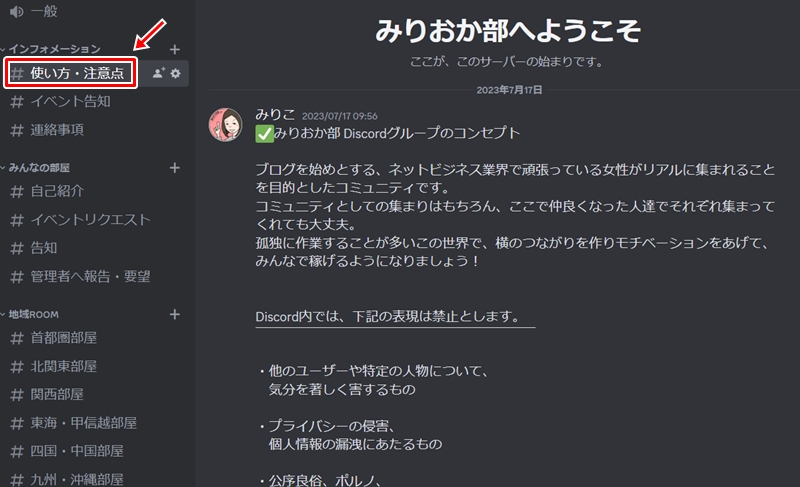Screen dimensions: 800x487
Task: Click the hash icon beside 告知
Action: pos(17,249)
